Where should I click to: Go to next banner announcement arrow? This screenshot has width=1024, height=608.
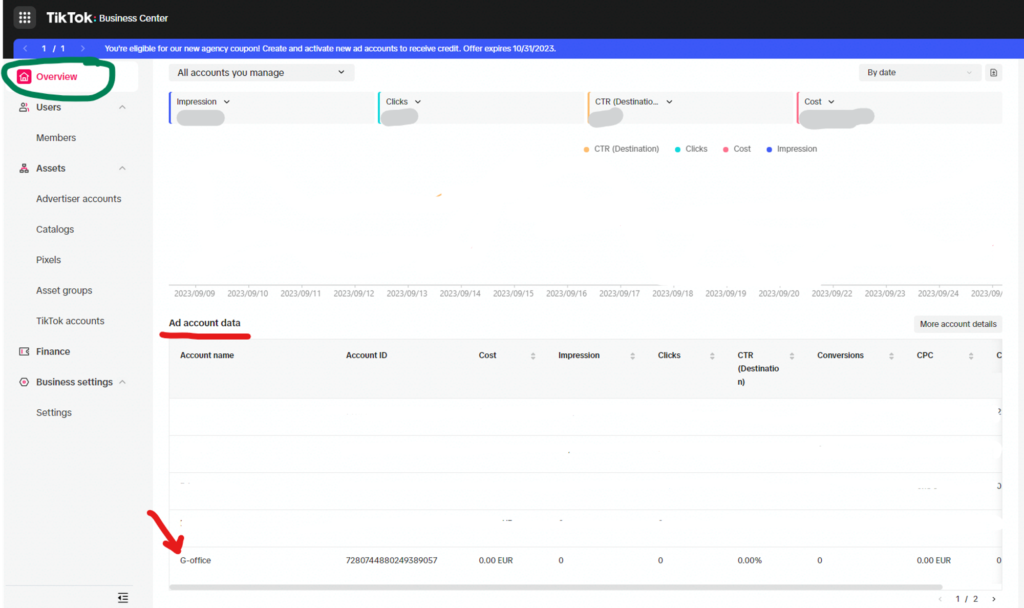pos(82,48)
